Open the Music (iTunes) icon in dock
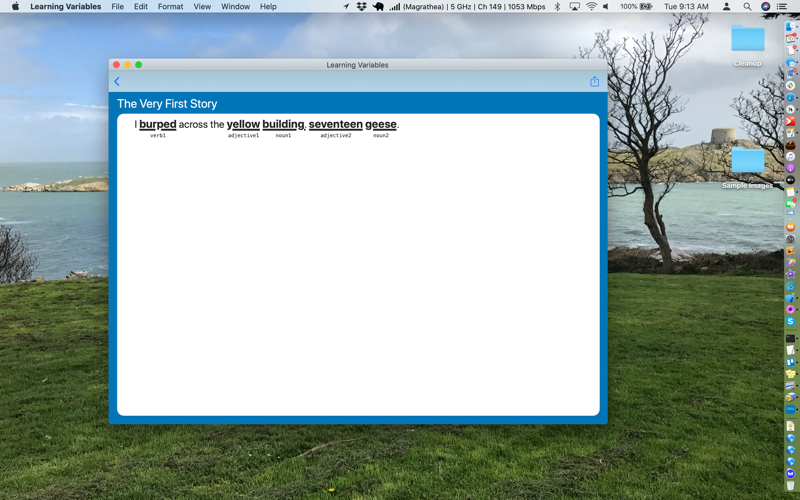 click(790, 156)
